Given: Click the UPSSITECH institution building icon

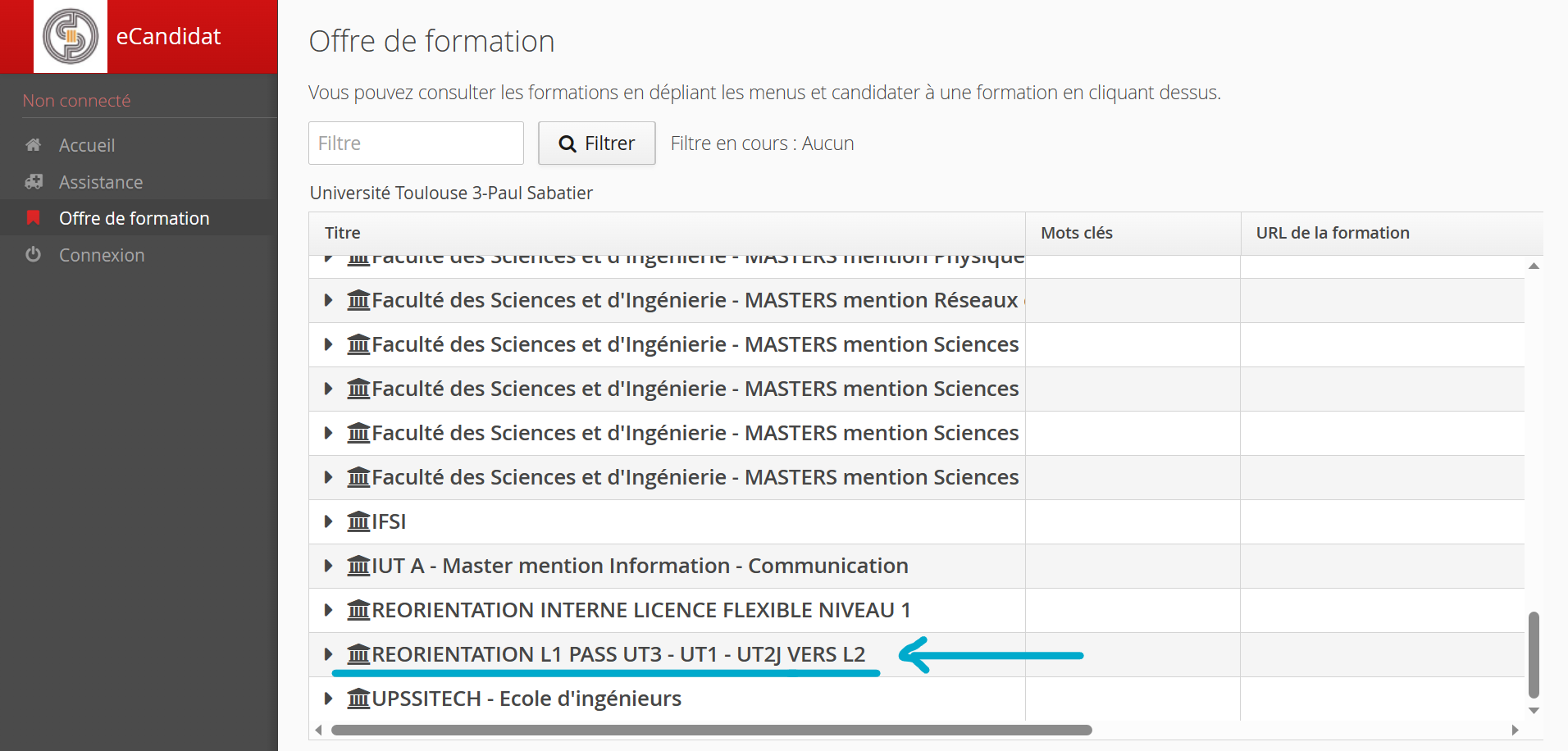Looking at the screenshot, I should [358, 699].
